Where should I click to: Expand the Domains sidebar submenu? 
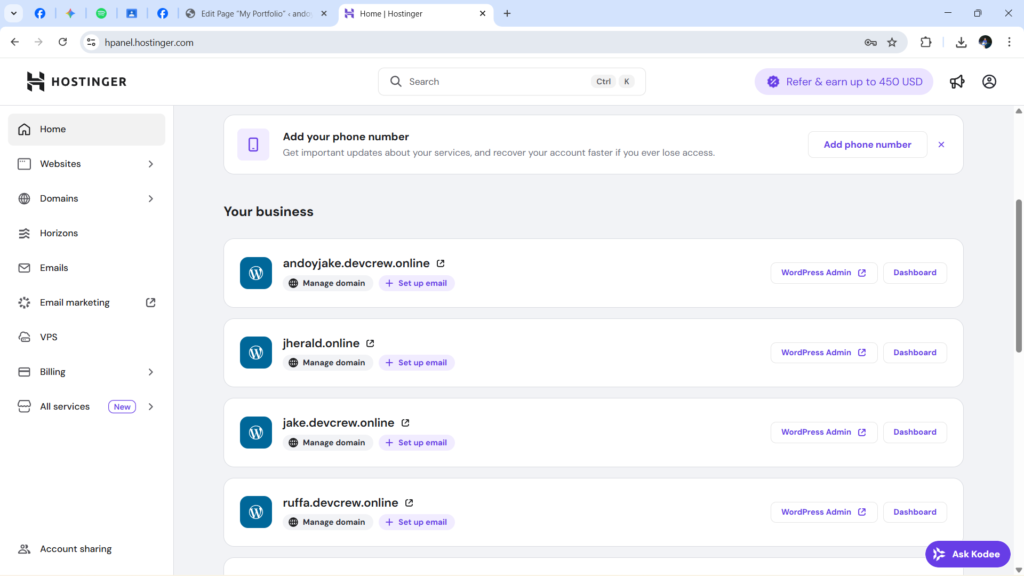click(151, 199)
